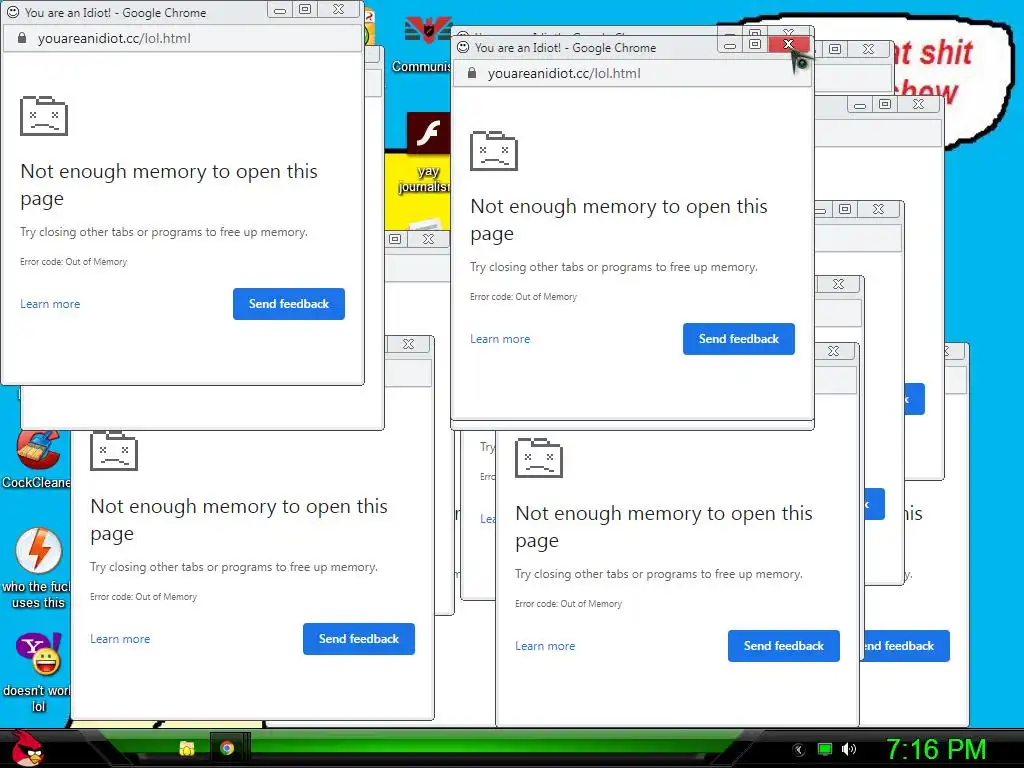Click the lock icon in the top-left window address bar
This screenshot has height=768, width=1024.
tap(22, 38)
